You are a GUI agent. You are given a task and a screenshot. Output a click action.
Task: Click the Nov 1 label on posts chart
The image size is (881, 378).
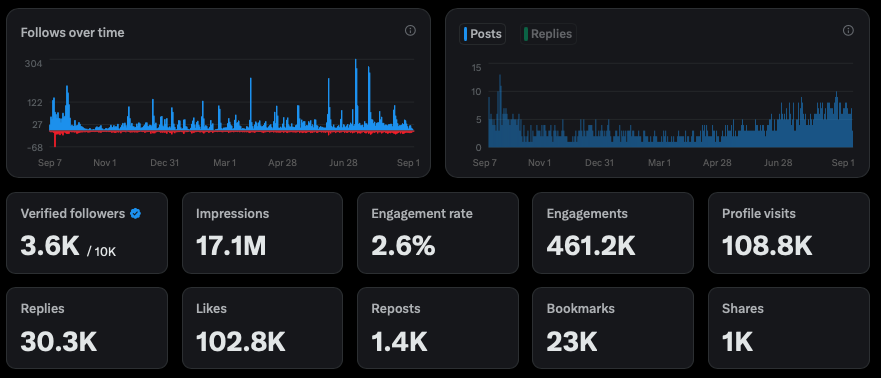click(539, 163)
